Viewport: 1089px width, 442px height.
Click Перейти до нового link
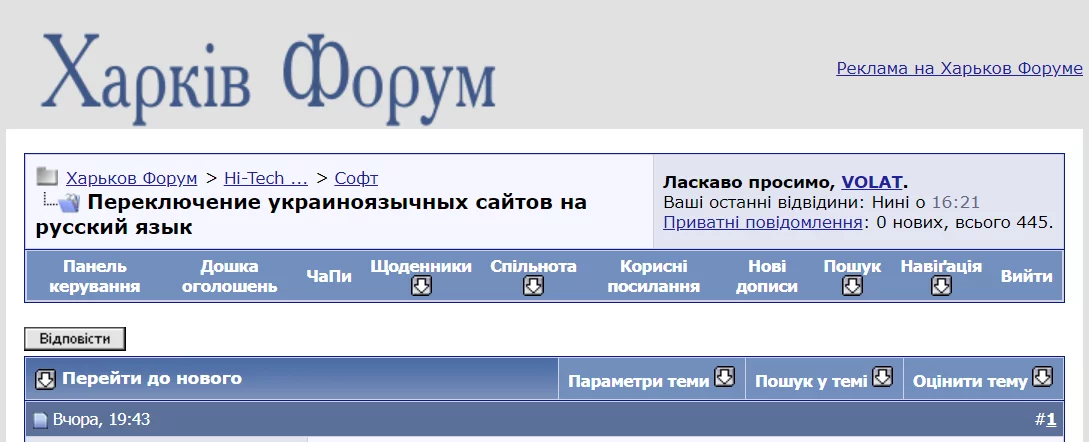click(x=152, y=379)
